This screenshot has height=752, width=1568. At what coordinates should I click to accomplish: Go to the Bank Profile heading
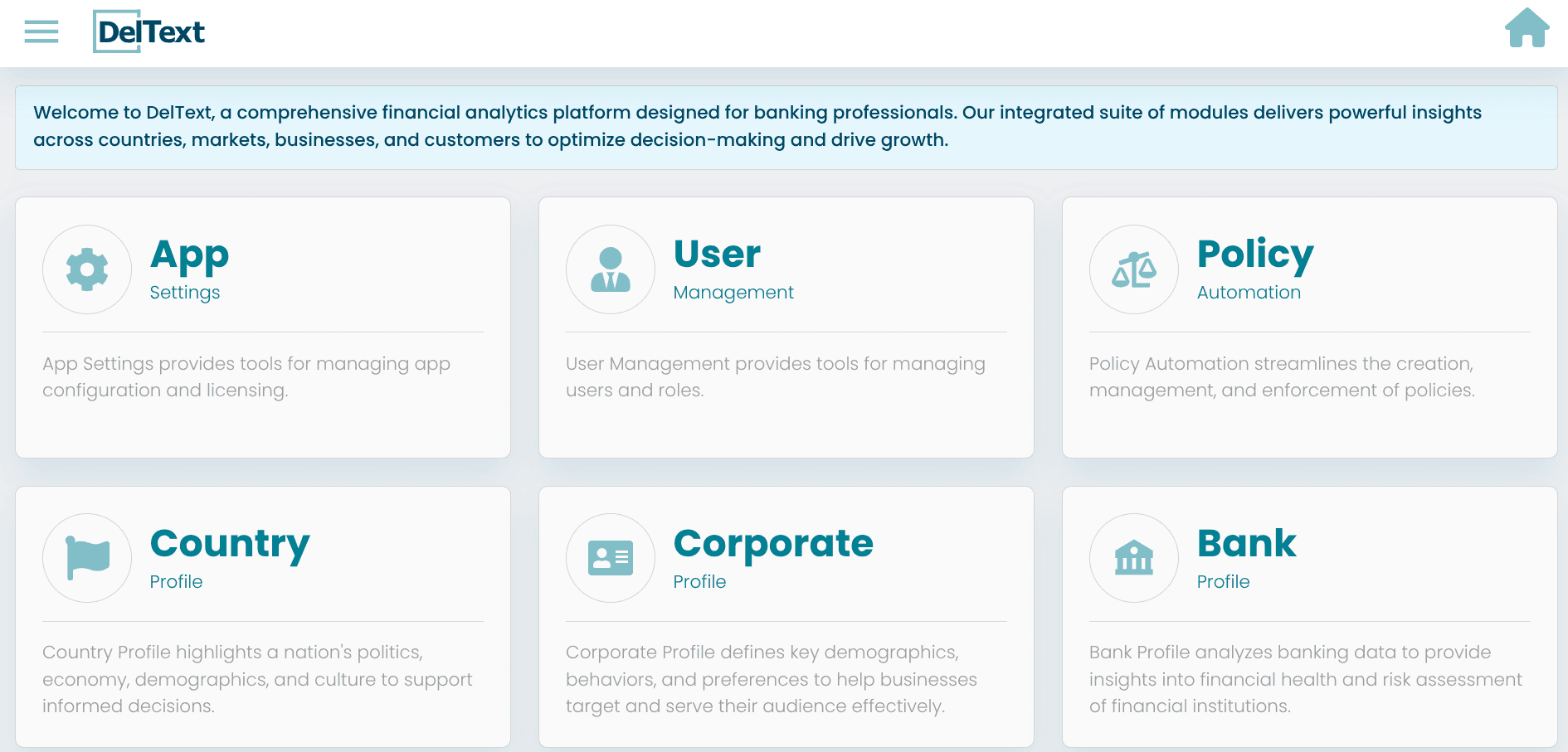click(1246, 544)
